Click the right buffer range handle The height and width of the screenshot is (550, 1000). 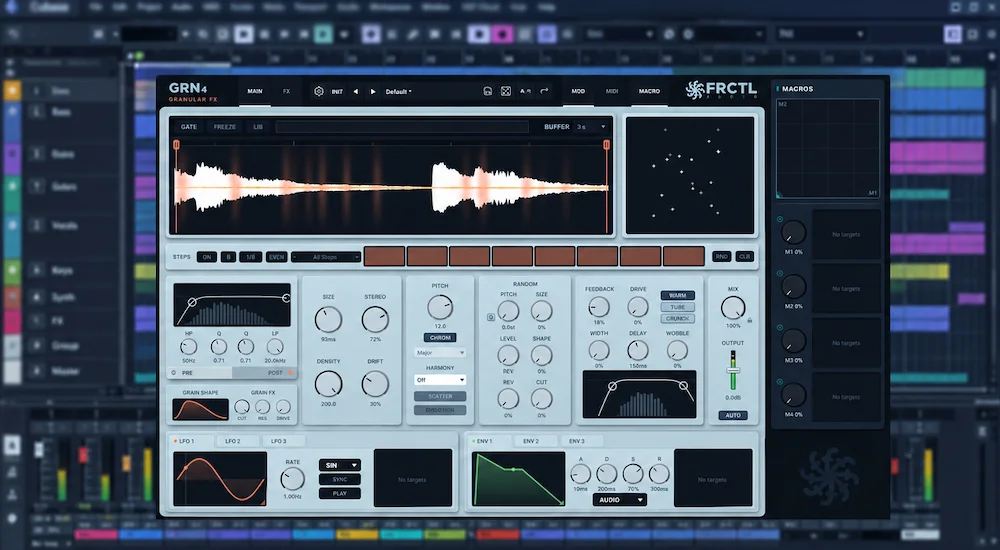tap(607, 145)
